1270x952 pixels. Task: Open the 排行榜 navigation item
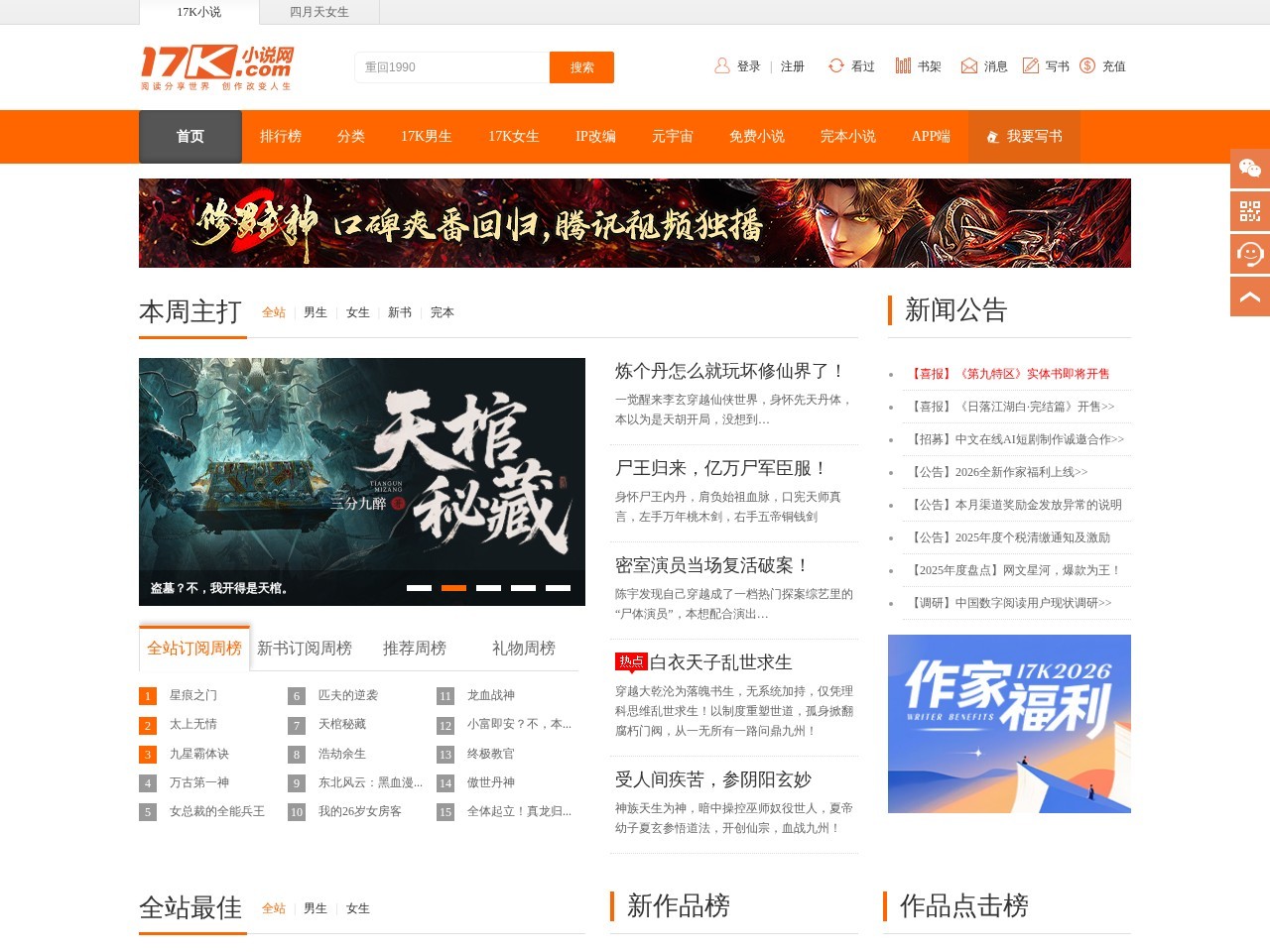[x=281, y=137]
